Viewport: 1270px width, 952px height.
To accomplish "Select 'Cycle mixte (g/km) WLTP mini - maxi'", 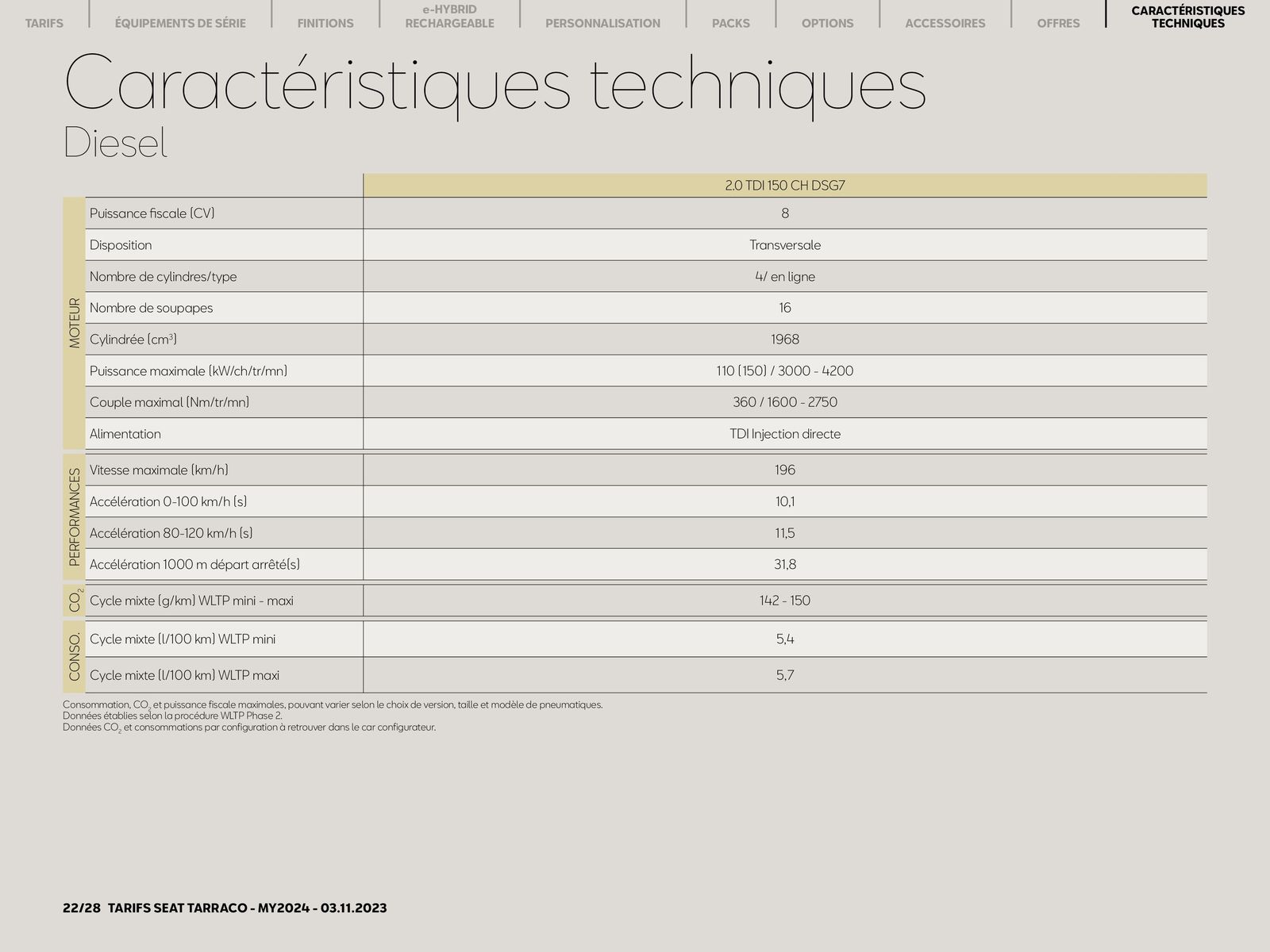I will pos(191,601).
